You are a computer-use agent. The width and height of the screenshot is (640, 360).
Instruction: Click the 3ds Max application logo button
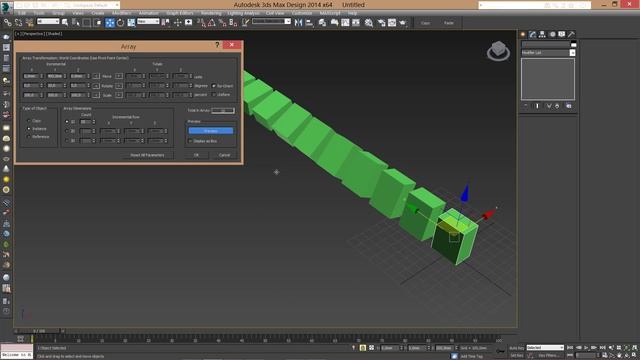click(x=6, y=7)
